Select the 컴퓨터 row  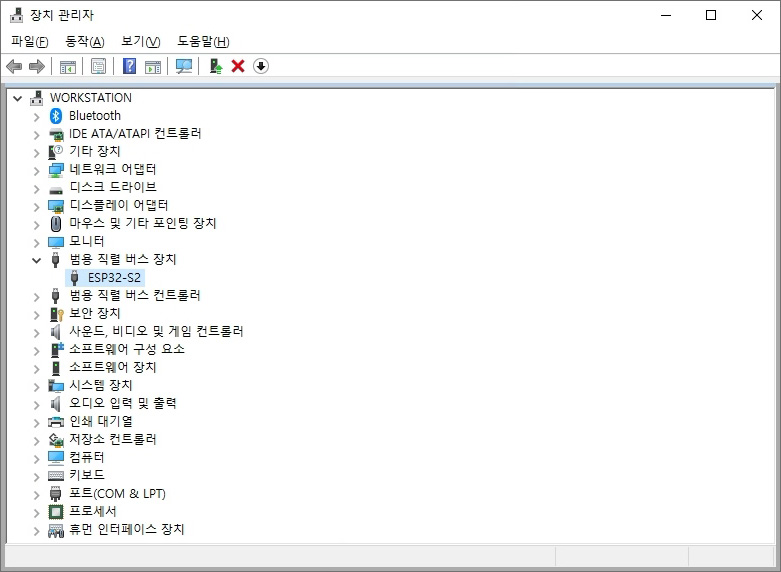(87, 457)
